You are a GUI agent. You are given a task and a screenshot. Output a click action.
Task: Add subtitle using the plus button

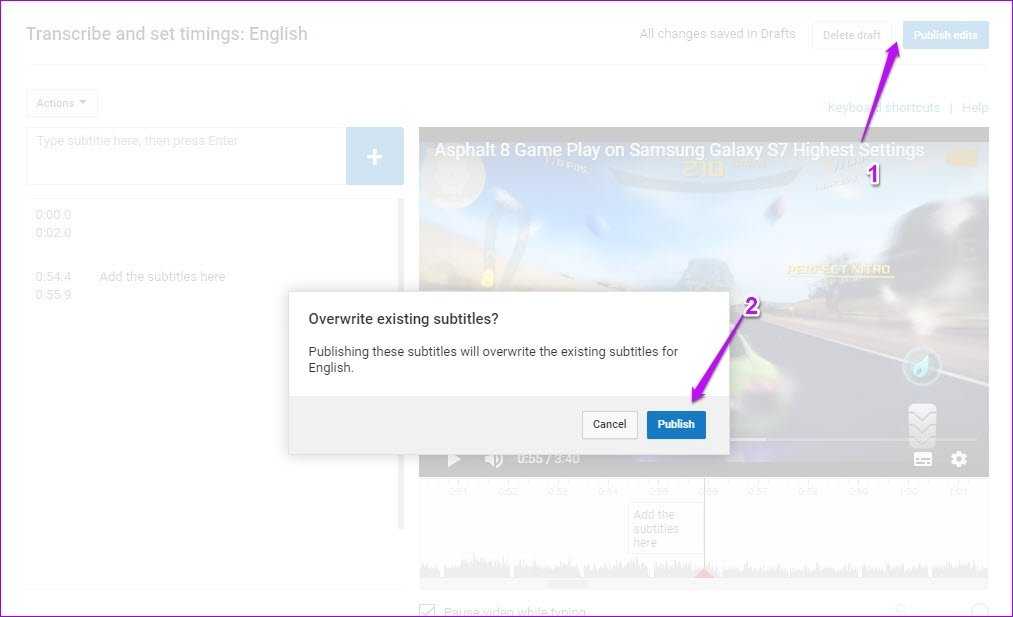(x=374, y=157)
